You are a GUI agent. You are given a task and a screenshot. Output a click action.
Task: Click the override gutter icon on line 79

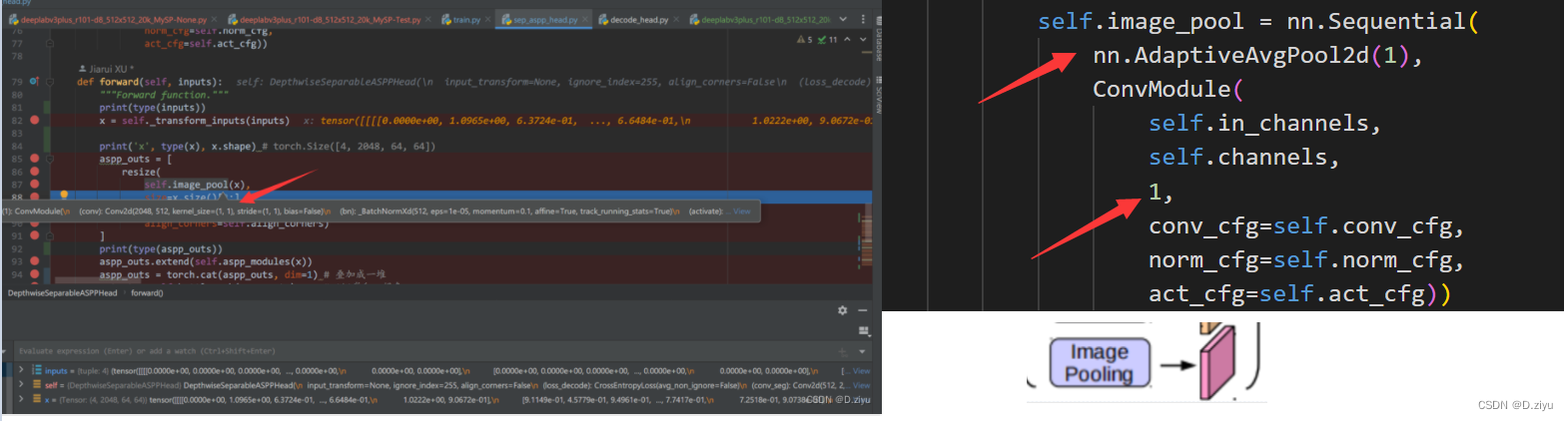34,82
